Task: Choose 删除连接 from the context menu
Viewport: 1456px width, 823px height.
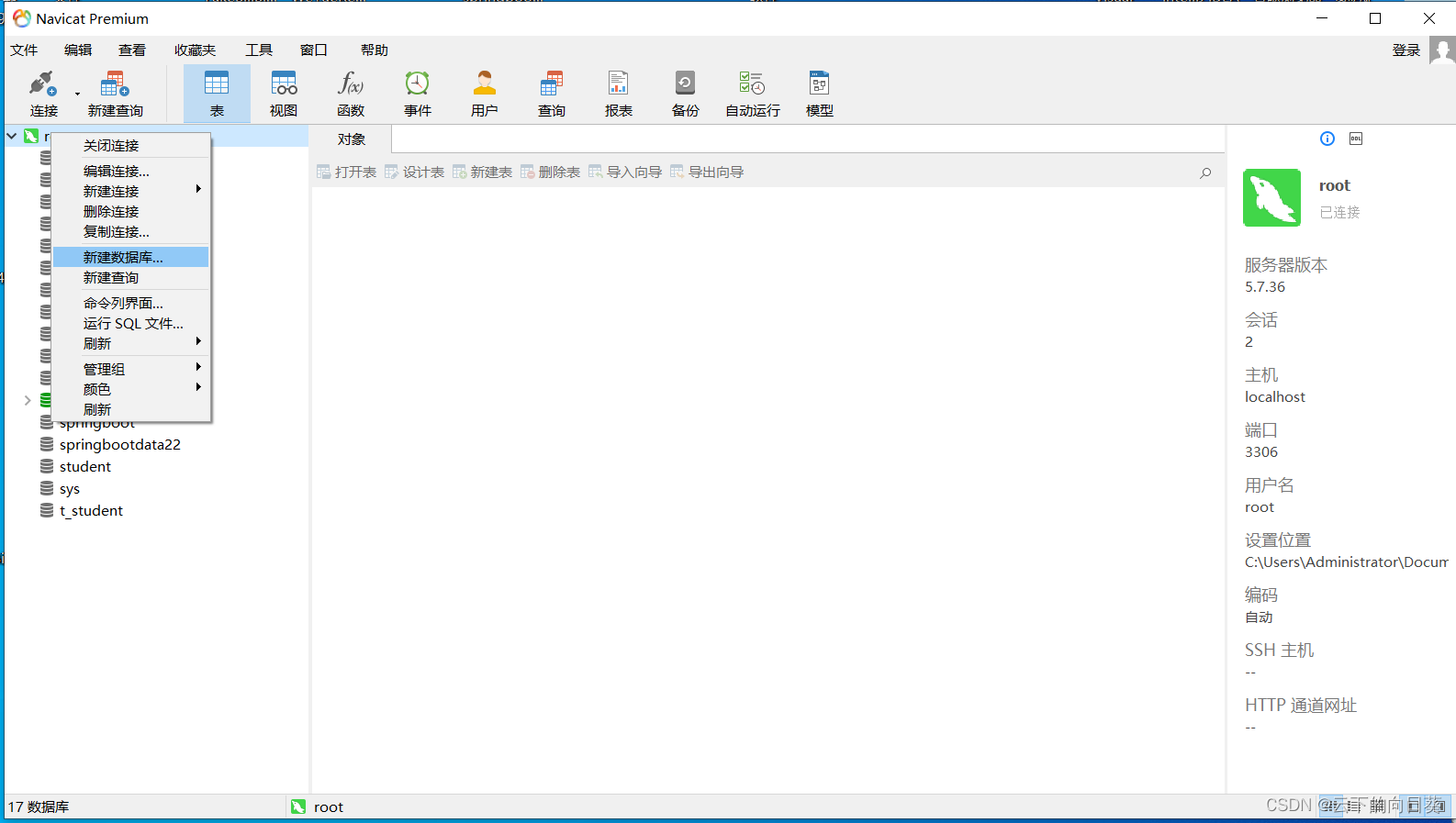Action: 130,211
